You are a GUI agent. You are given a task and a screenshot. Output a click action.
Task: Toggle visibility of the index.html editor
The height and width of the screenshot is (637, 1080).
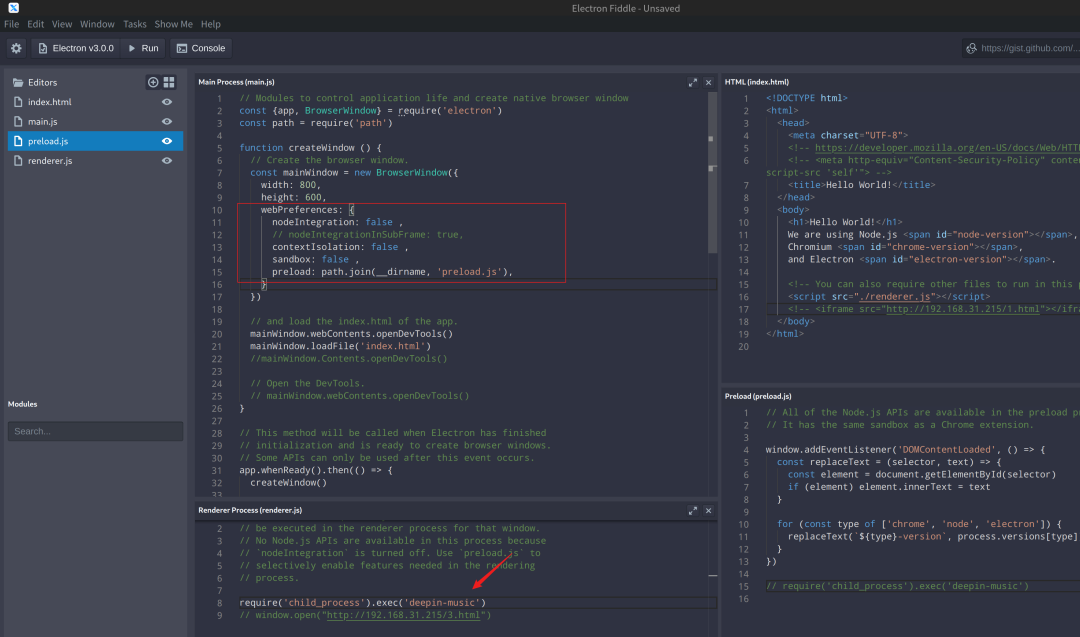click(167, 102)
